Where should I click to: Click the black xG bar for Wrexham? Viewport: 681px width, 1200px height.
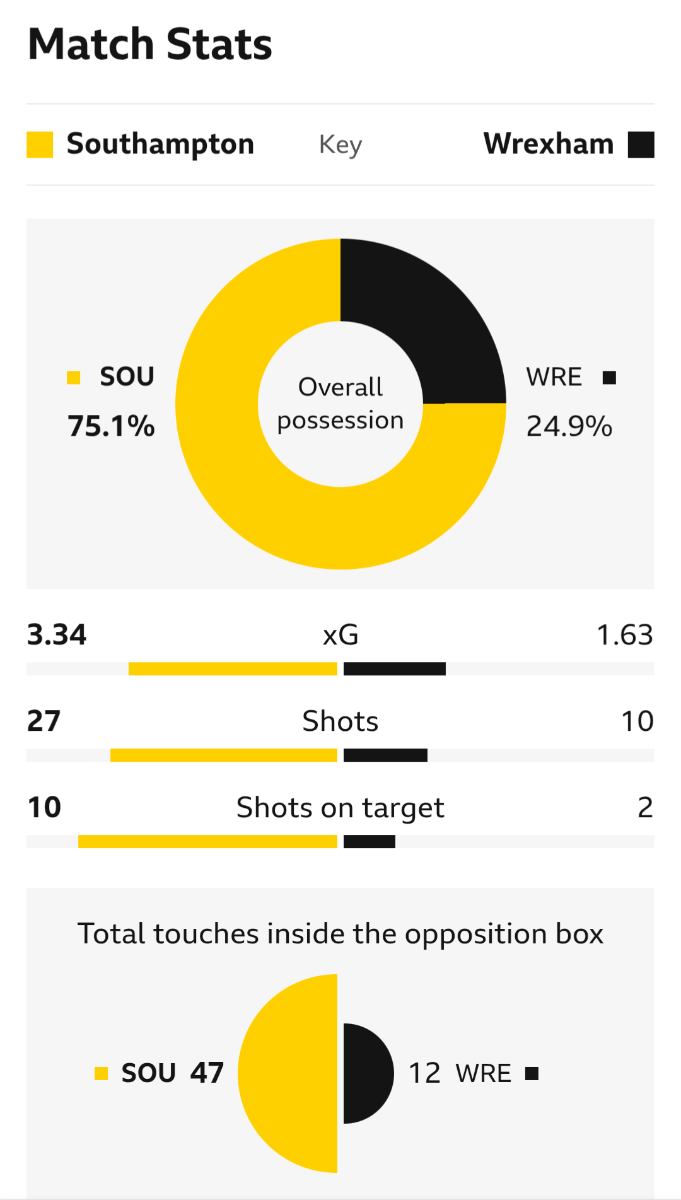tap(395, 669)
